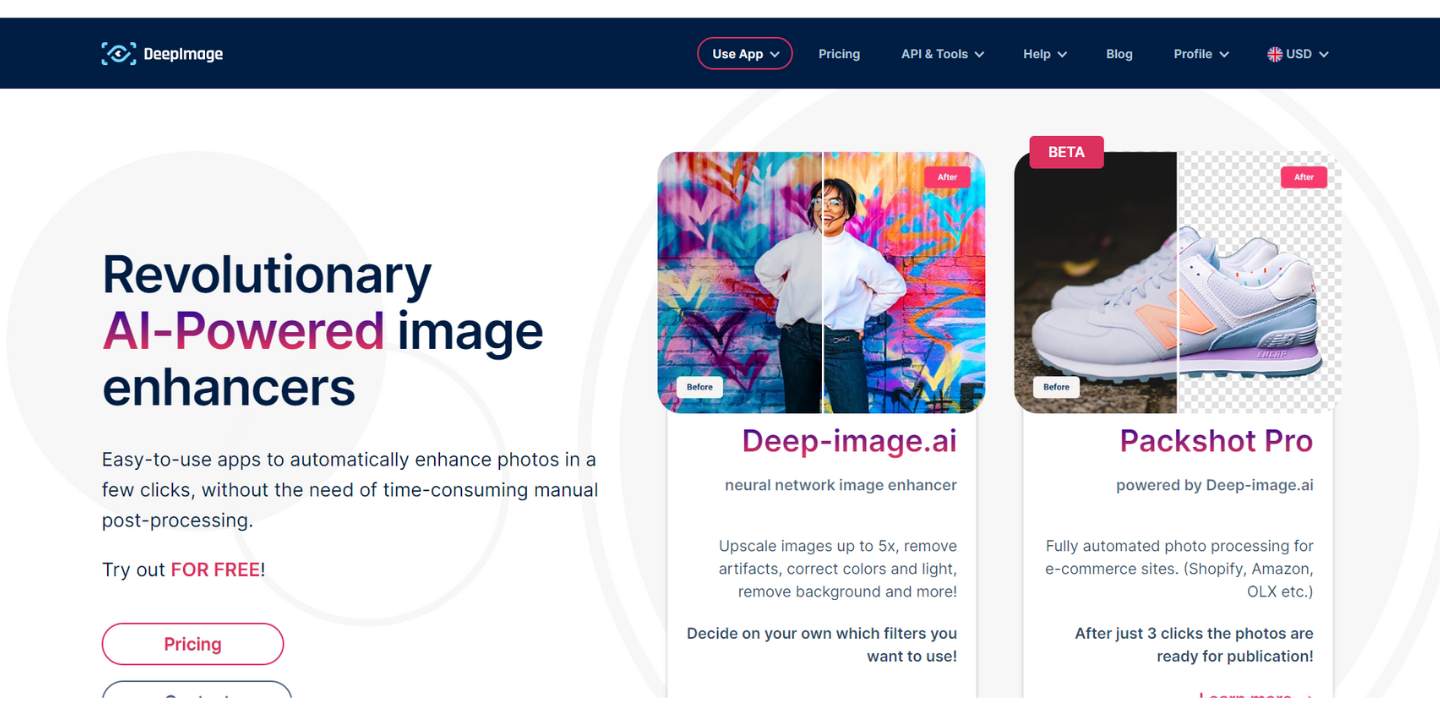Click the 'Upscale images up to 5x' description
The image size is (1440, 713).
tap(838, 569)
